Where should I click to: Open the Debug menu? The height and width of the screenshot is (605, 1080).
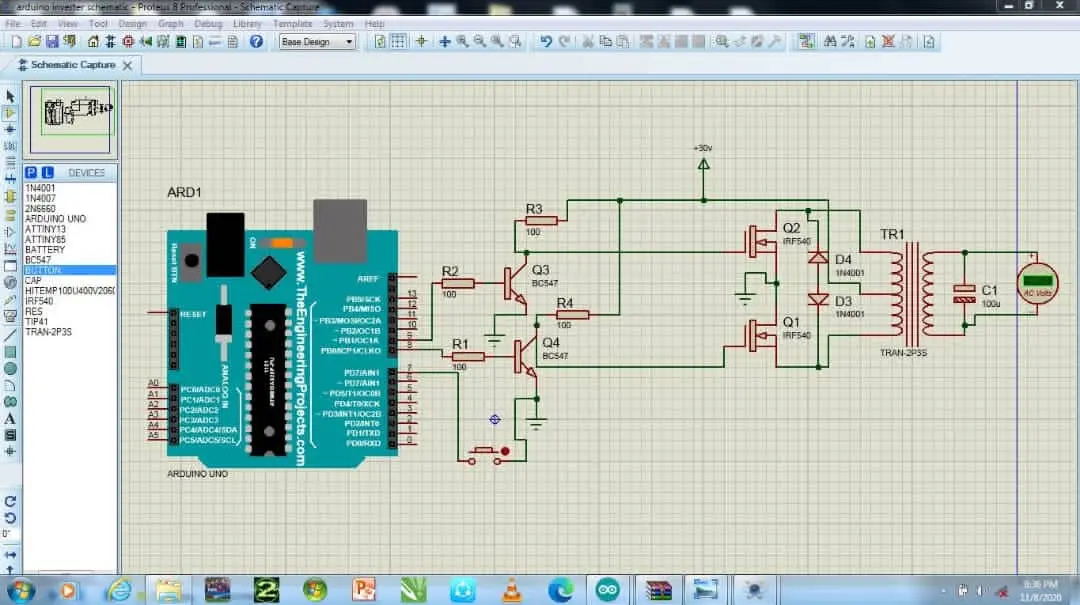click(x=208, y=23)
